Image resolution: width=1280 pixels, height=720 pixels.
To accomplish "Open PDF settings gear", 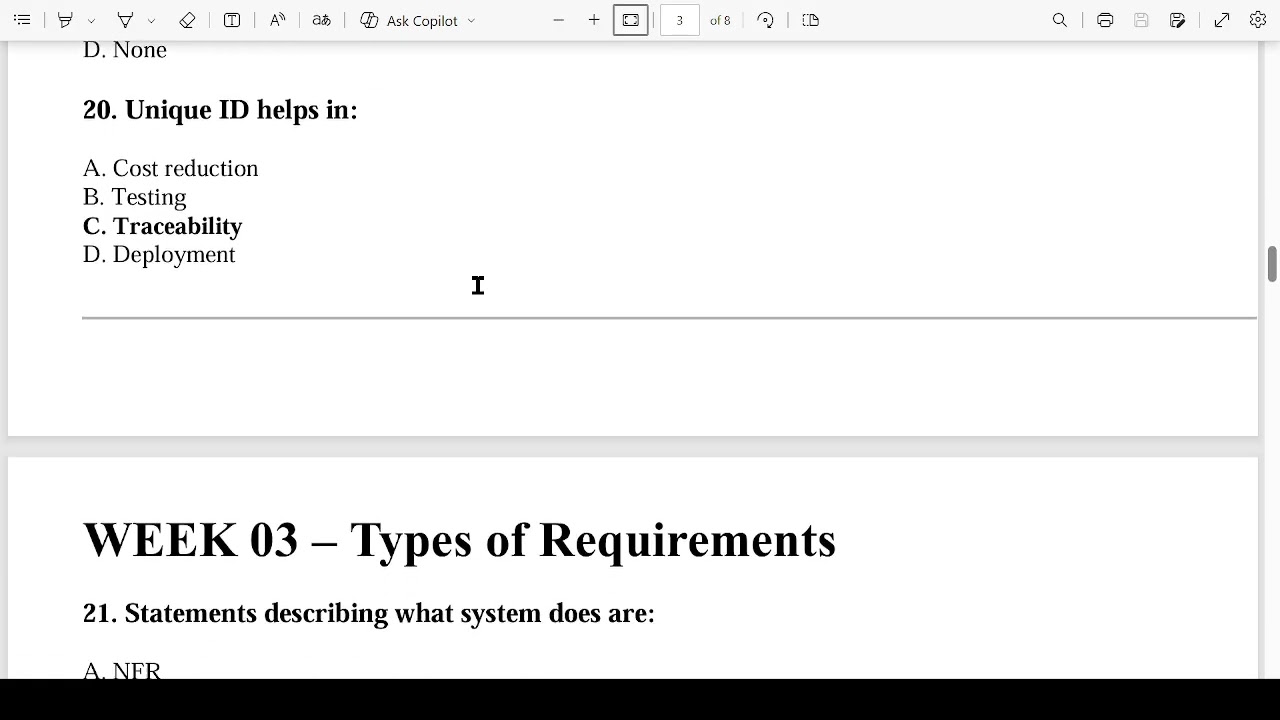I will click(1258, 20).
